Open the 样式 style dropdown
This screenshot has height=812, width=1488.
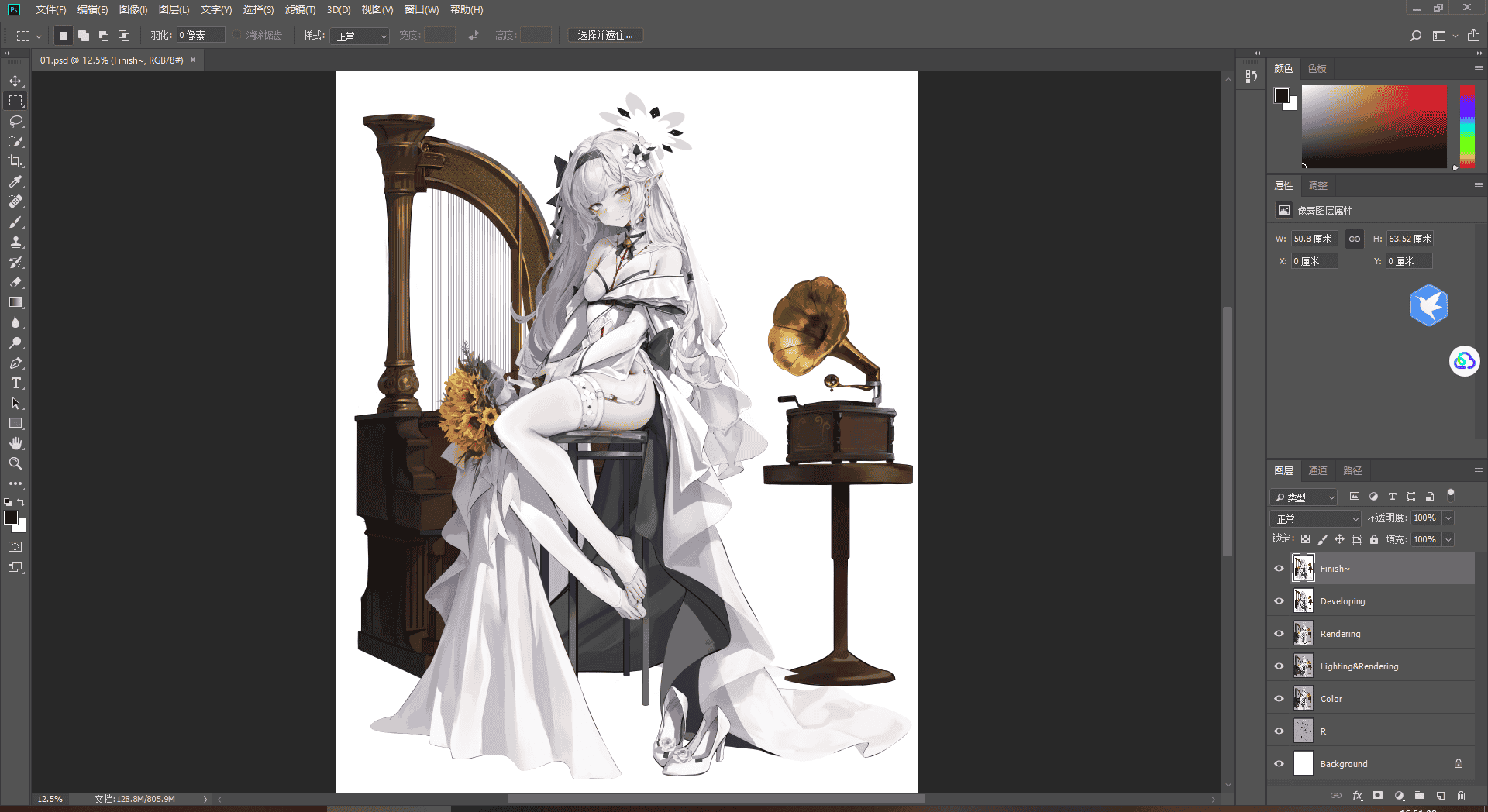[360, 36]
